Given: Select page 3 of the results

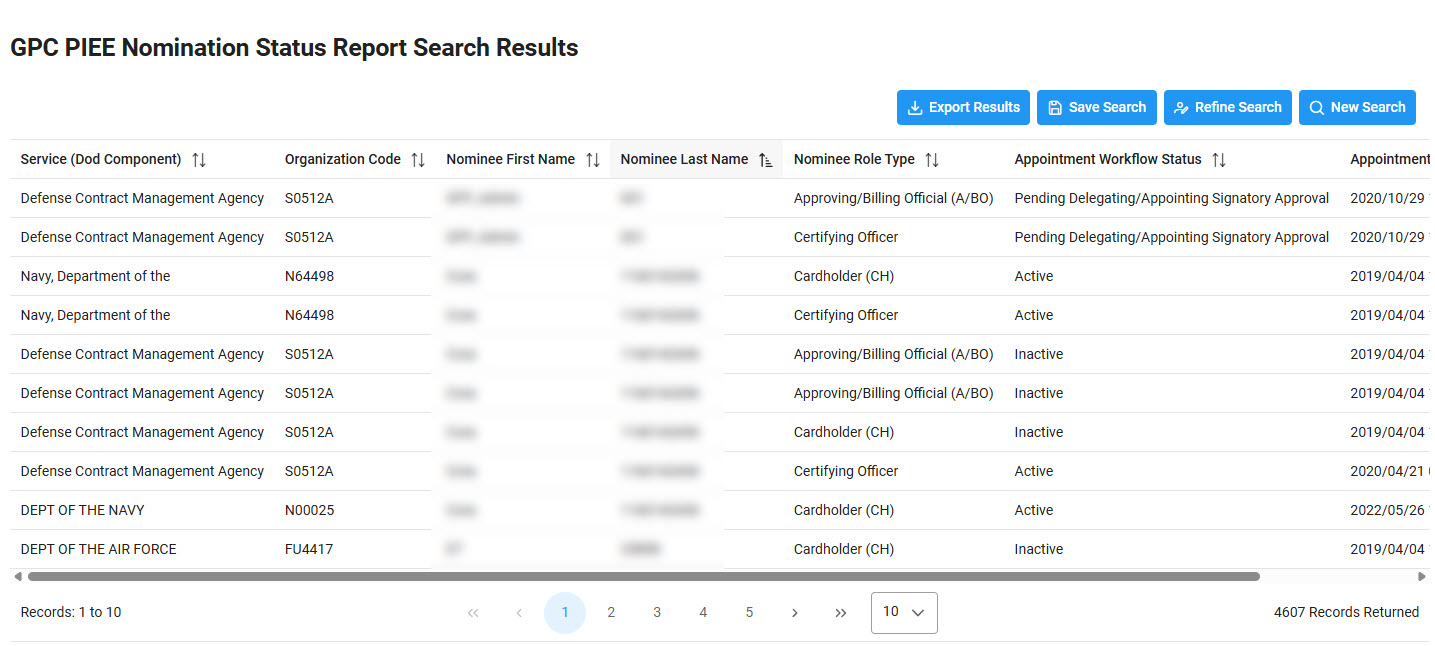Looking at the screenshot, I should tap(657, 612).
